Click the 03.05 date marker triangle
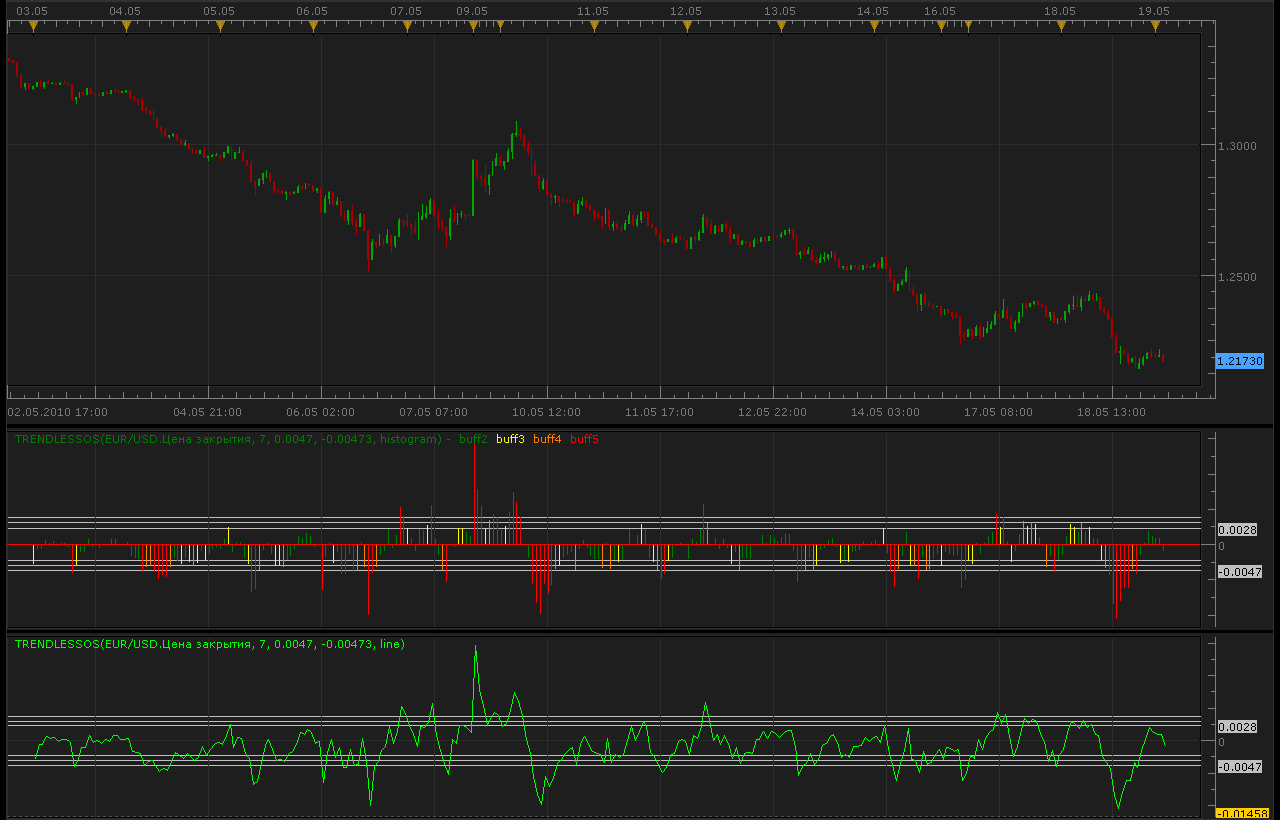The width and height of the screenshot is (1280, 820). click(x=33, y=27)
